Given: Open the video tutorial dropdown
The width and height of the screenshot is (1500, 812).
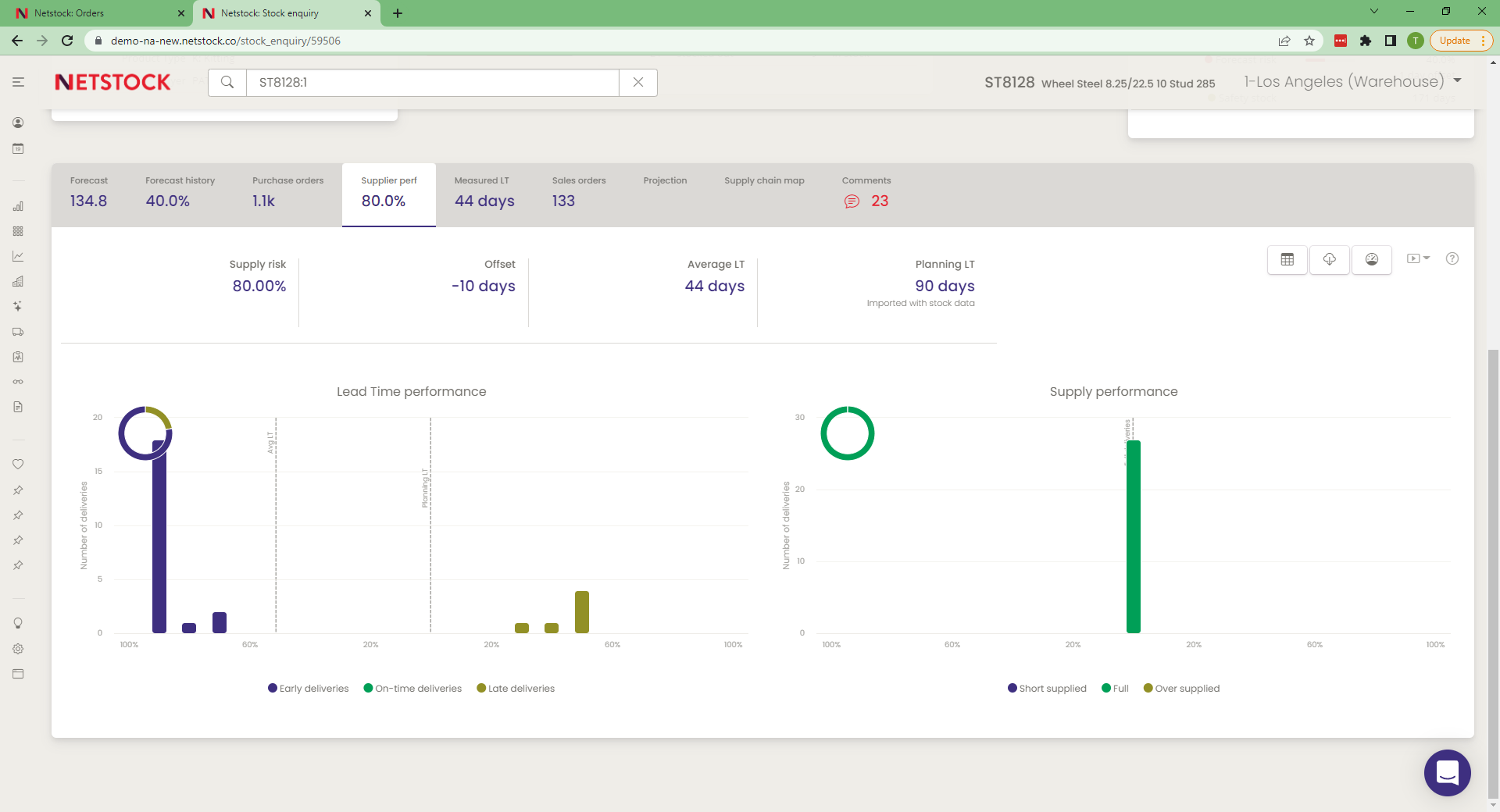Looking at the screenshot, I should click(x=1417, y=258).
